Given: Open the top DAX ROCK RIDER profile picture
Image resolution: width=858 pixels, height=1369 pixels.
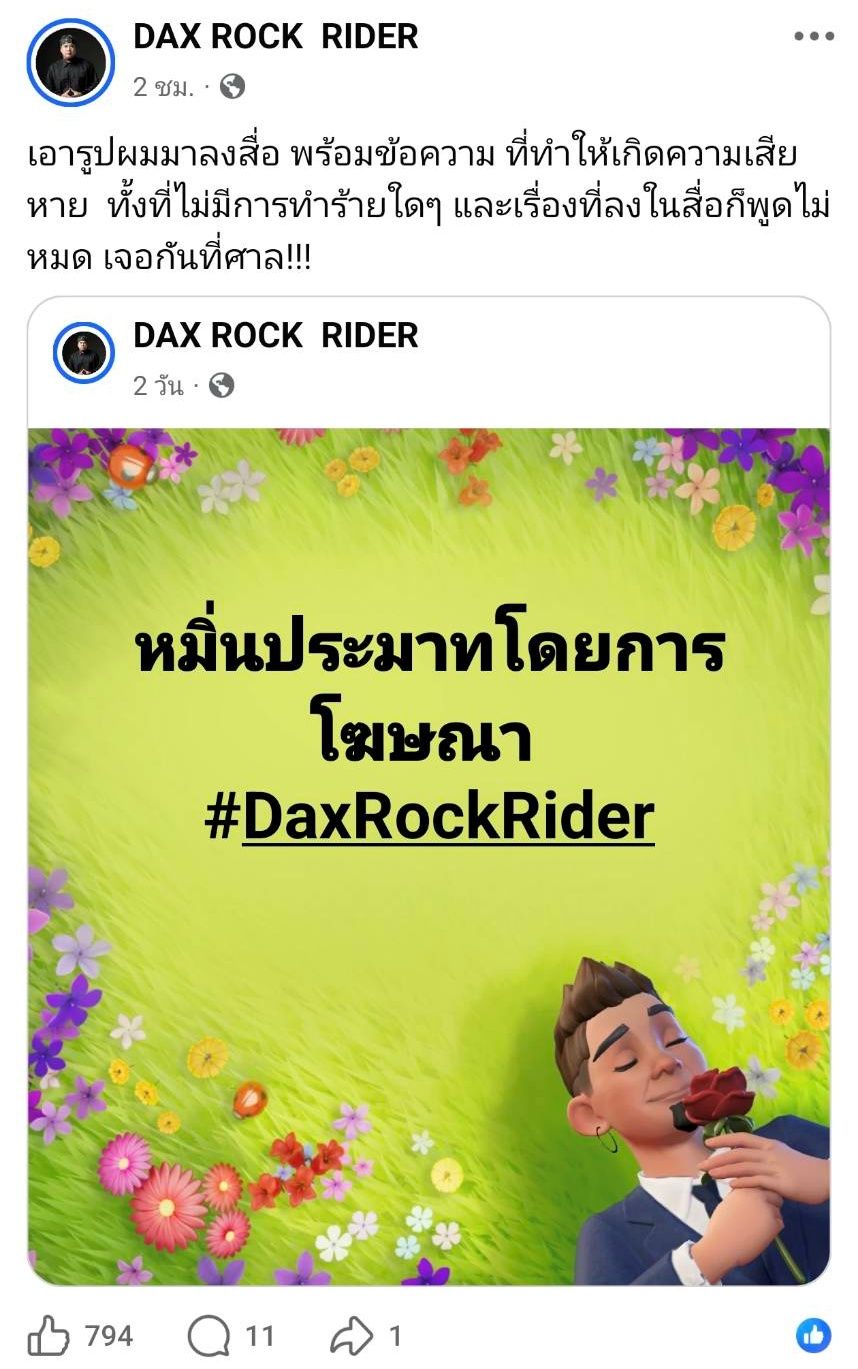Looking at the screenshot, I should [x=71, y=62].
